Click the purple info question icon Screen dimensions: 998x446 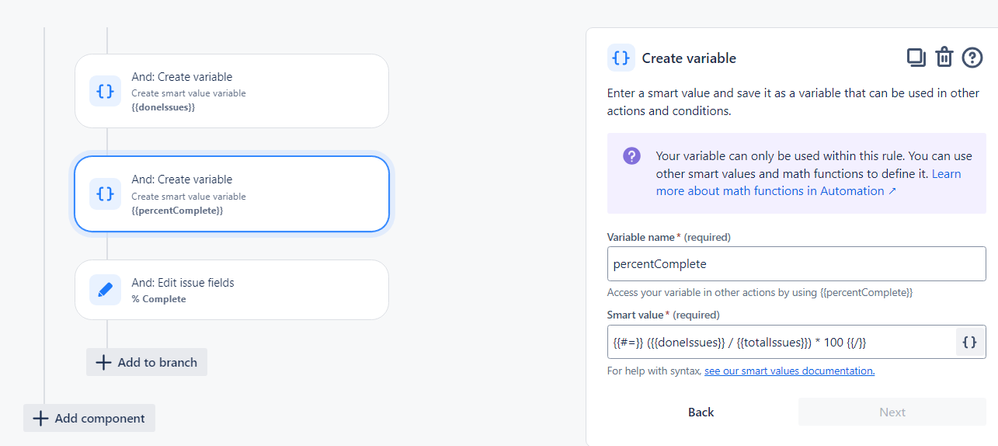631,156
